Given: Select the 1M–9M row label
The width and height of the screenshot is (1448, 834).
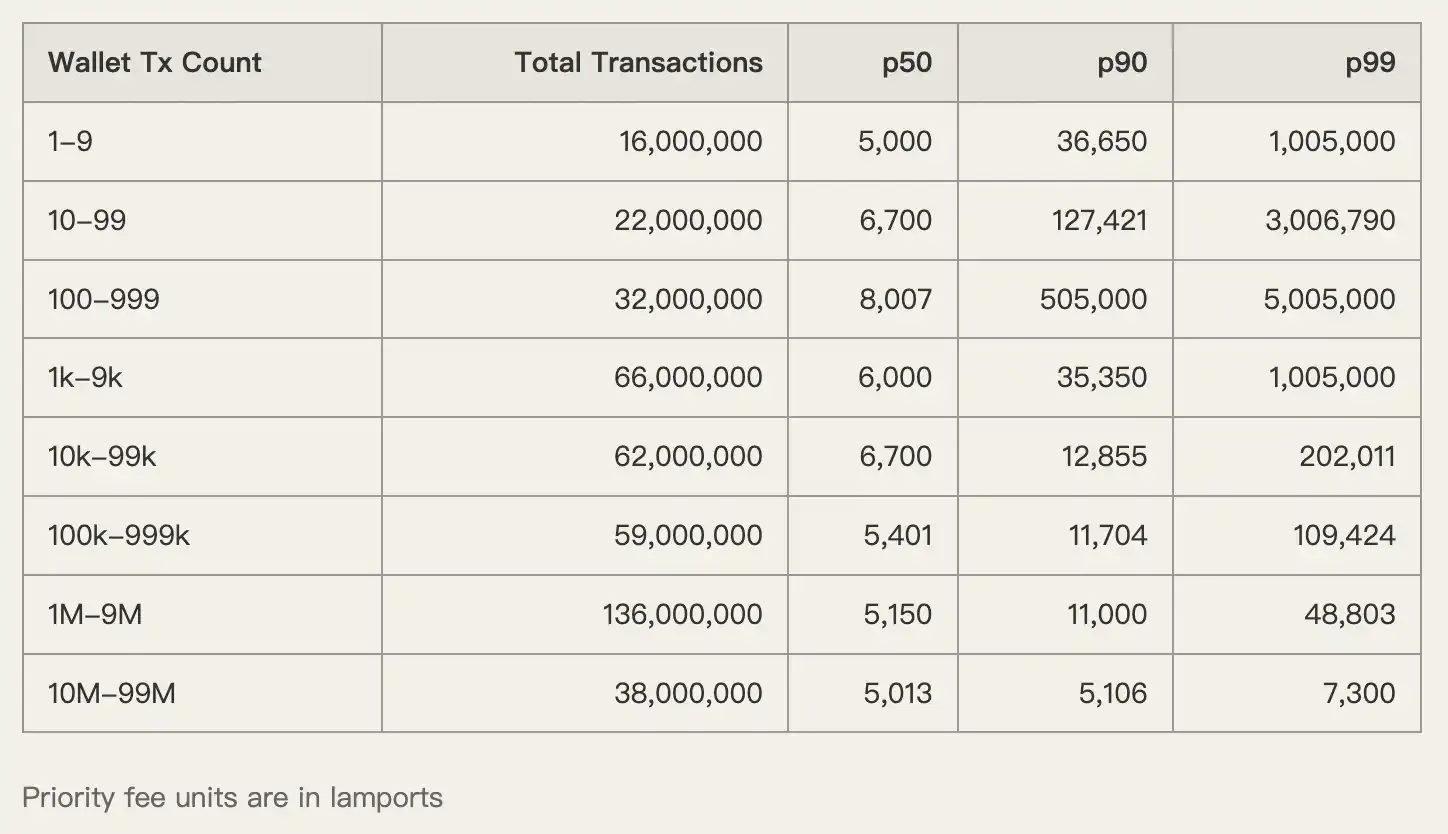Looking at the screenshot, I should point(95,614).
